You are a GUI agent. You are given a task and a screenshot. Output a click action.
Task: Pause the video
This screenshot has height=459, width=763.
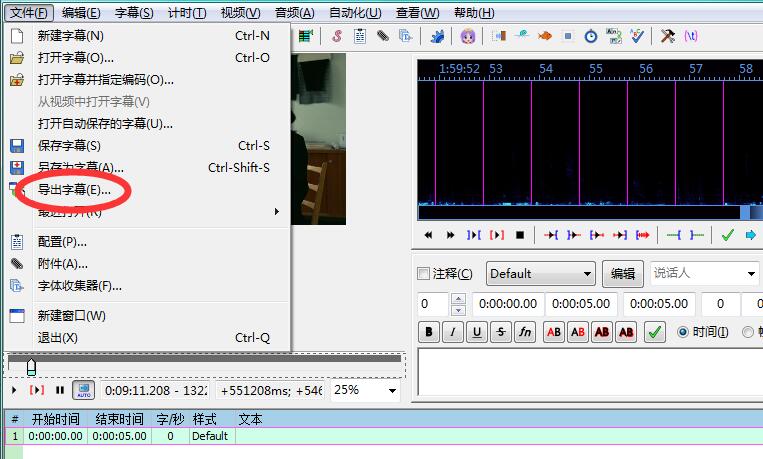[60, 390]
